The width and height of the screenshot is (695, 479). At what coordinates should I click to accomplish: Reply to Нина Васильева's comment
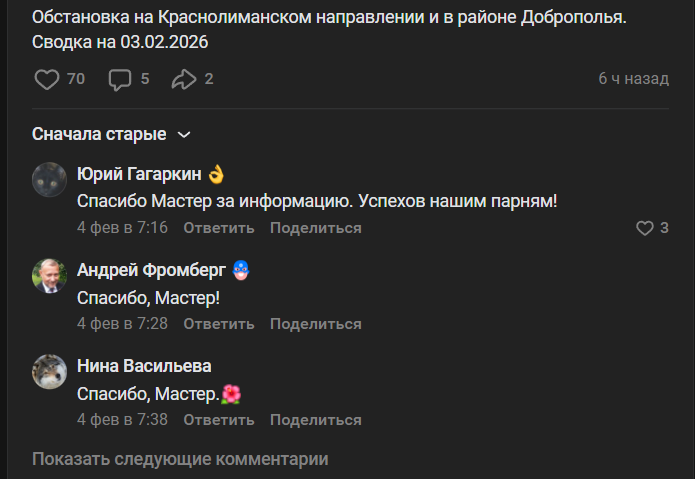point(219,420)
